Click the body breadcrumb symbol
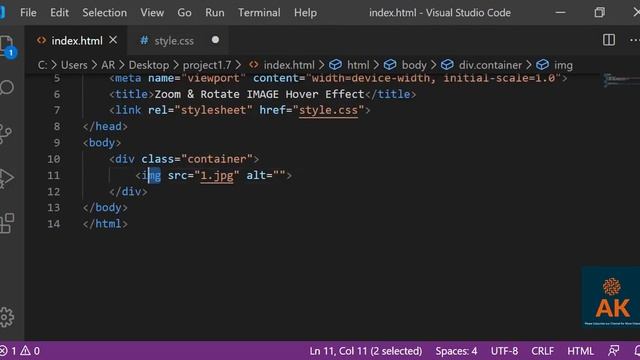Image resolution: width=640 pixels, height=360 pixels. [414, 65]
